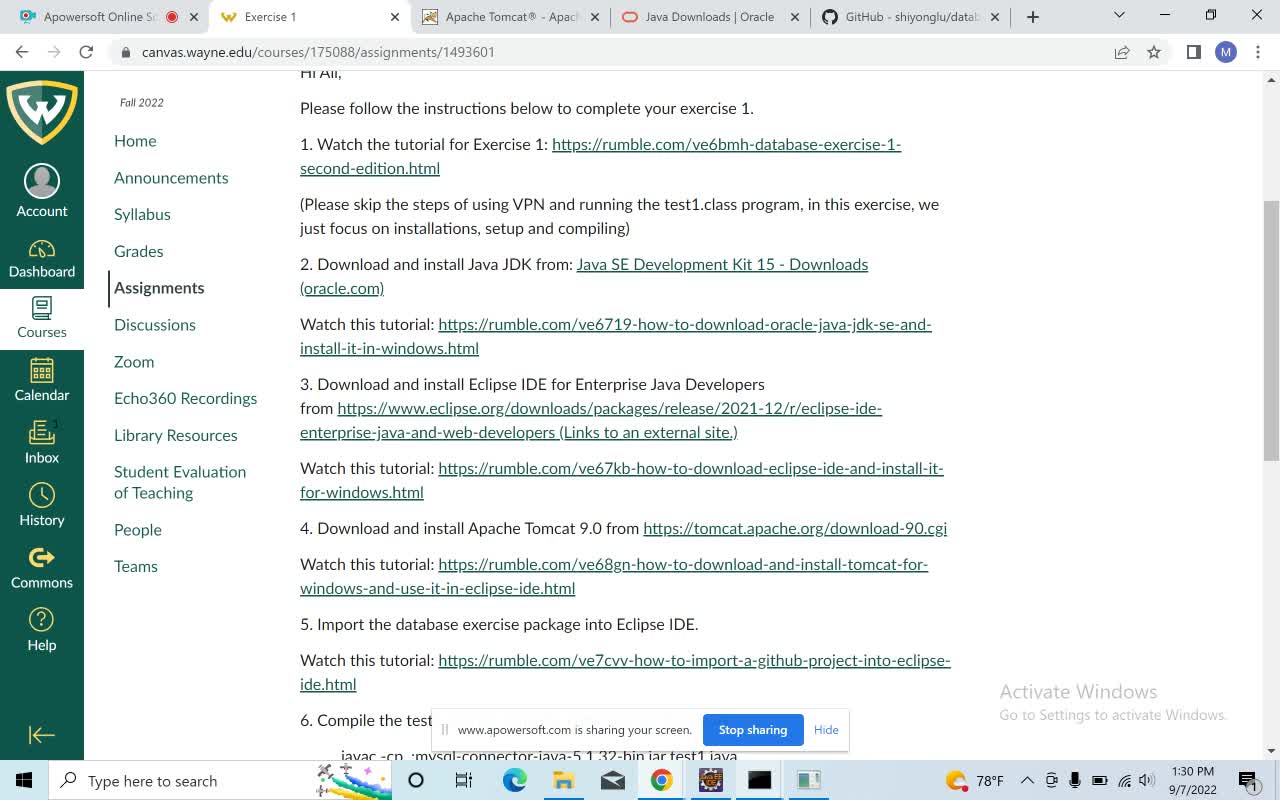Open Student Evaluation of Teaching
This screenshot has height=800, width=1280.
[180, 482]
